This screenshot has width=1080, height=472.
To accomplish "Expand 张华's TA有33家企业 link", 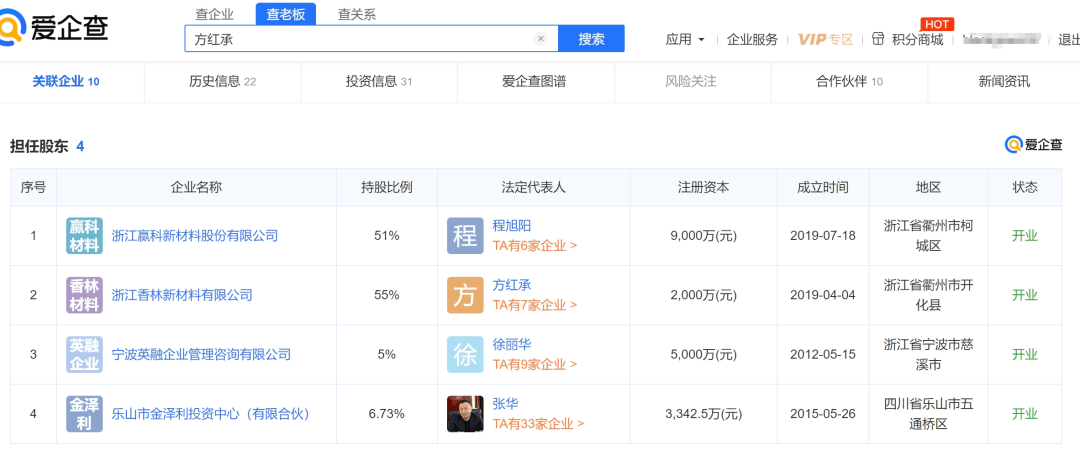I will coord(538,423).
